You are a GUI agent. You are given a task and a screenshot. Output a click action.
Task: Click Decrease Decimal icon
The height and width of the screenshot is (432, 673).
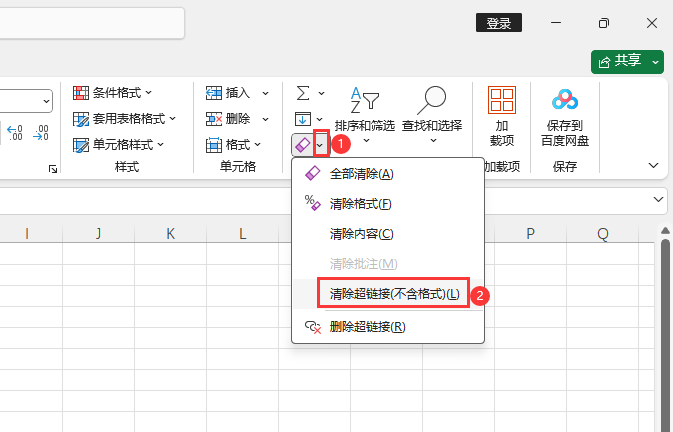(41, 133)
